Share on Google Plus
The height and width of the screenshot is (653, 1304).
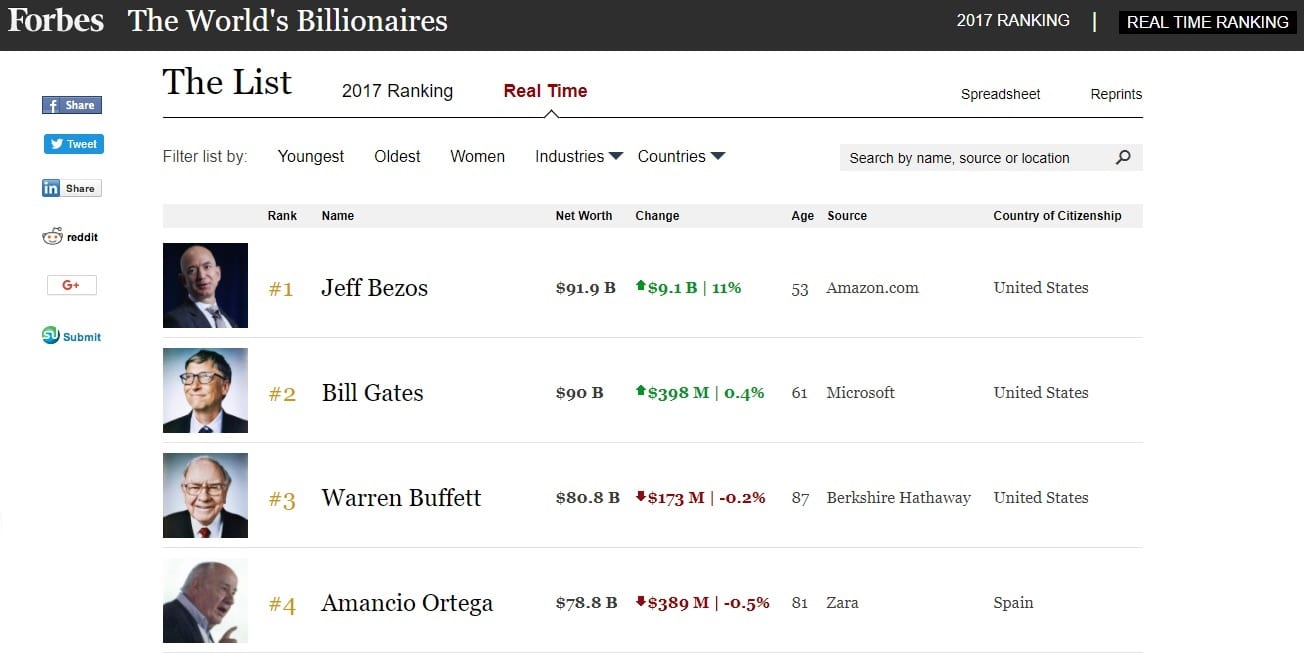pyautogui.click(x=71, y=285)
